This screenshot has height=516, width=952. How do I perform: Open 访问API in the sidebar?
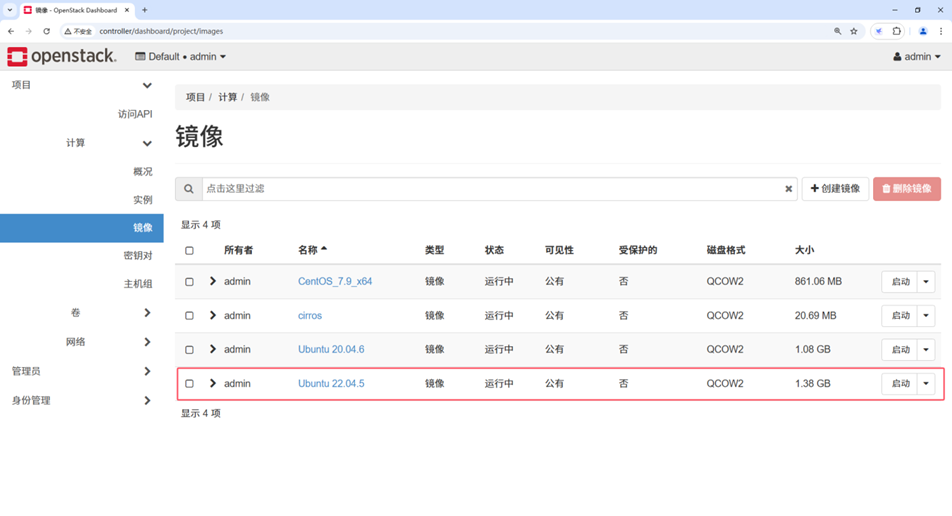pyautogui.click(x=135, y=114)
